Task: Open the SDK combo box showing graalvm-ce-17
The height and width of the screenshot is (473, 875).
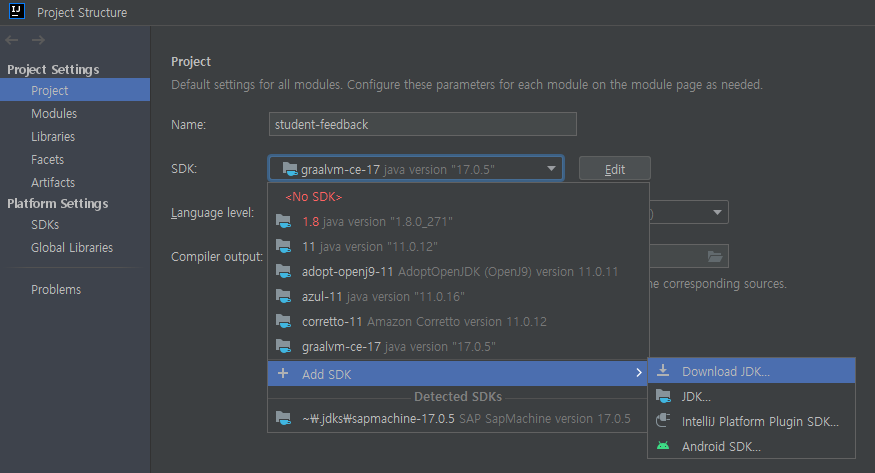Action: click(x=416, y=168)
